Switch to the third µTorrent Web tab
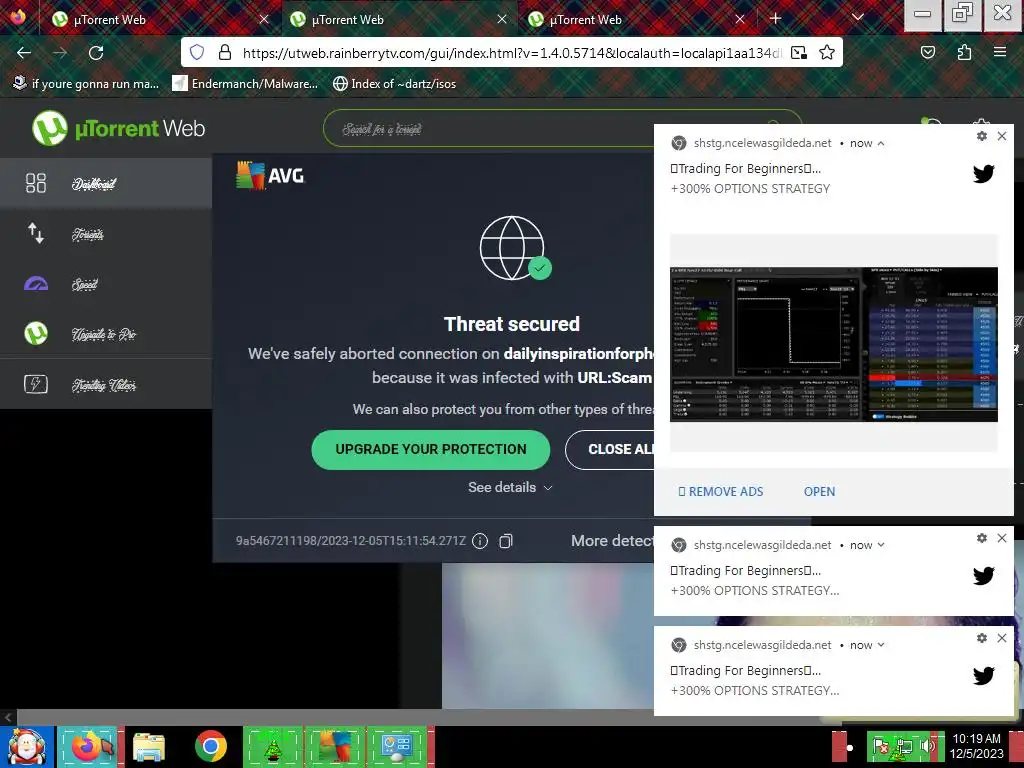 [x=637, y=19]
